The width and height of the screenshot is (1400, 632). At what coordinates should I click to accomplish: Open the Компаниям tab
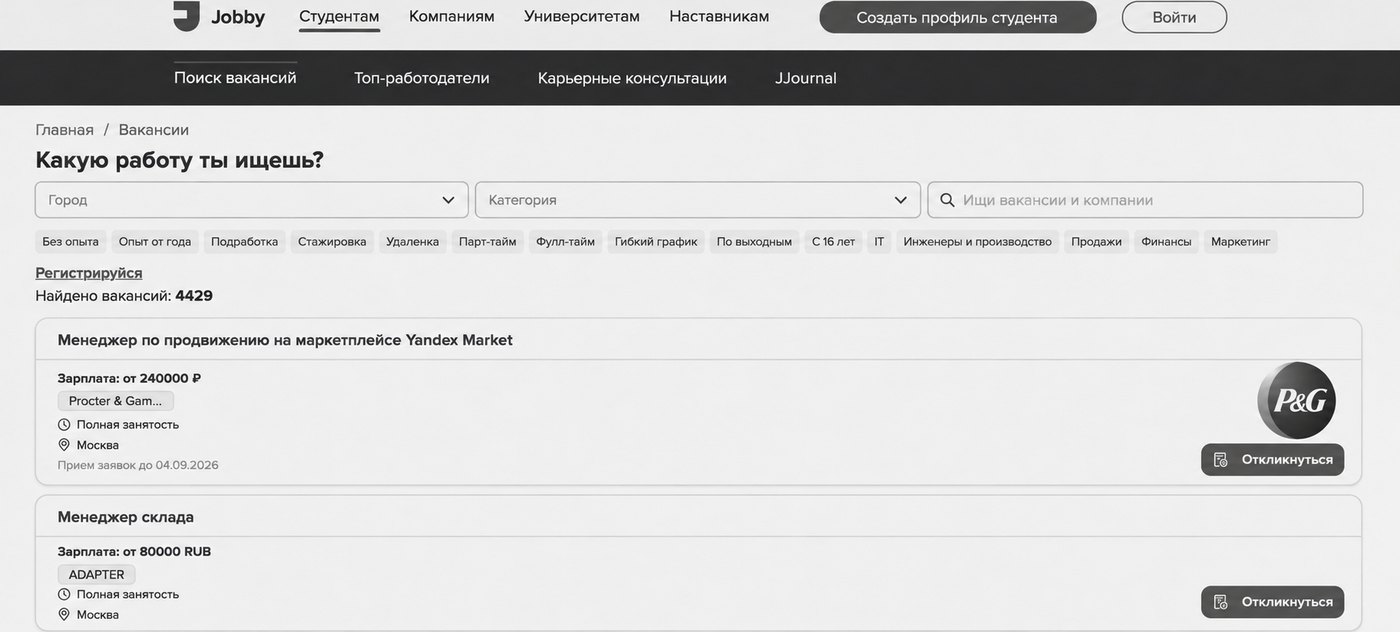(452, 16)
